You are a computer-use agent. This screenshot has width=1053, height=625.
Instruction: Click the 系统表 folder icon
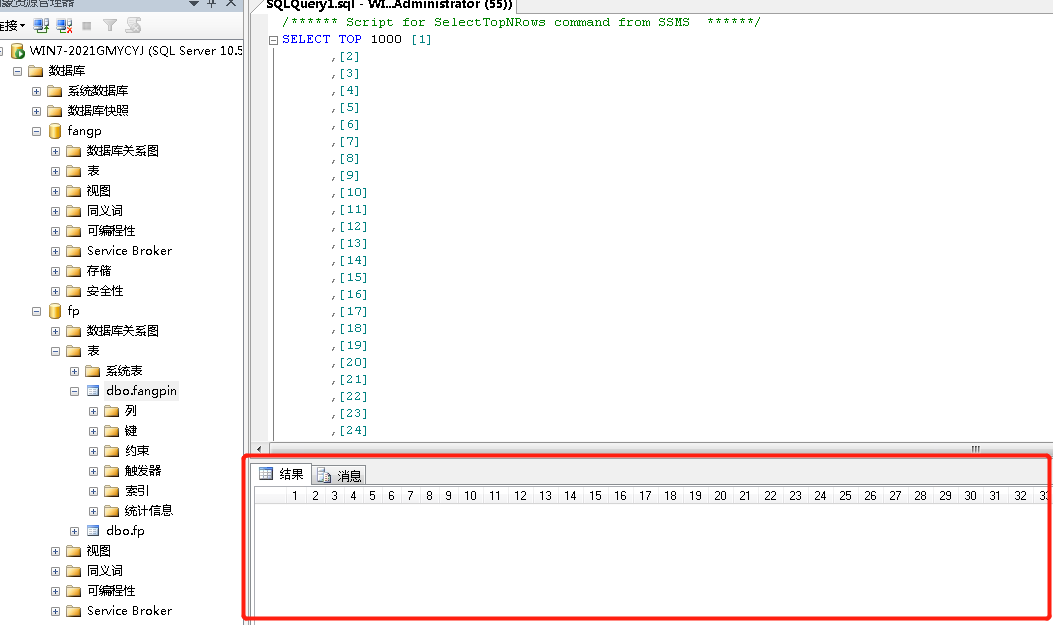tap(93, 371)
